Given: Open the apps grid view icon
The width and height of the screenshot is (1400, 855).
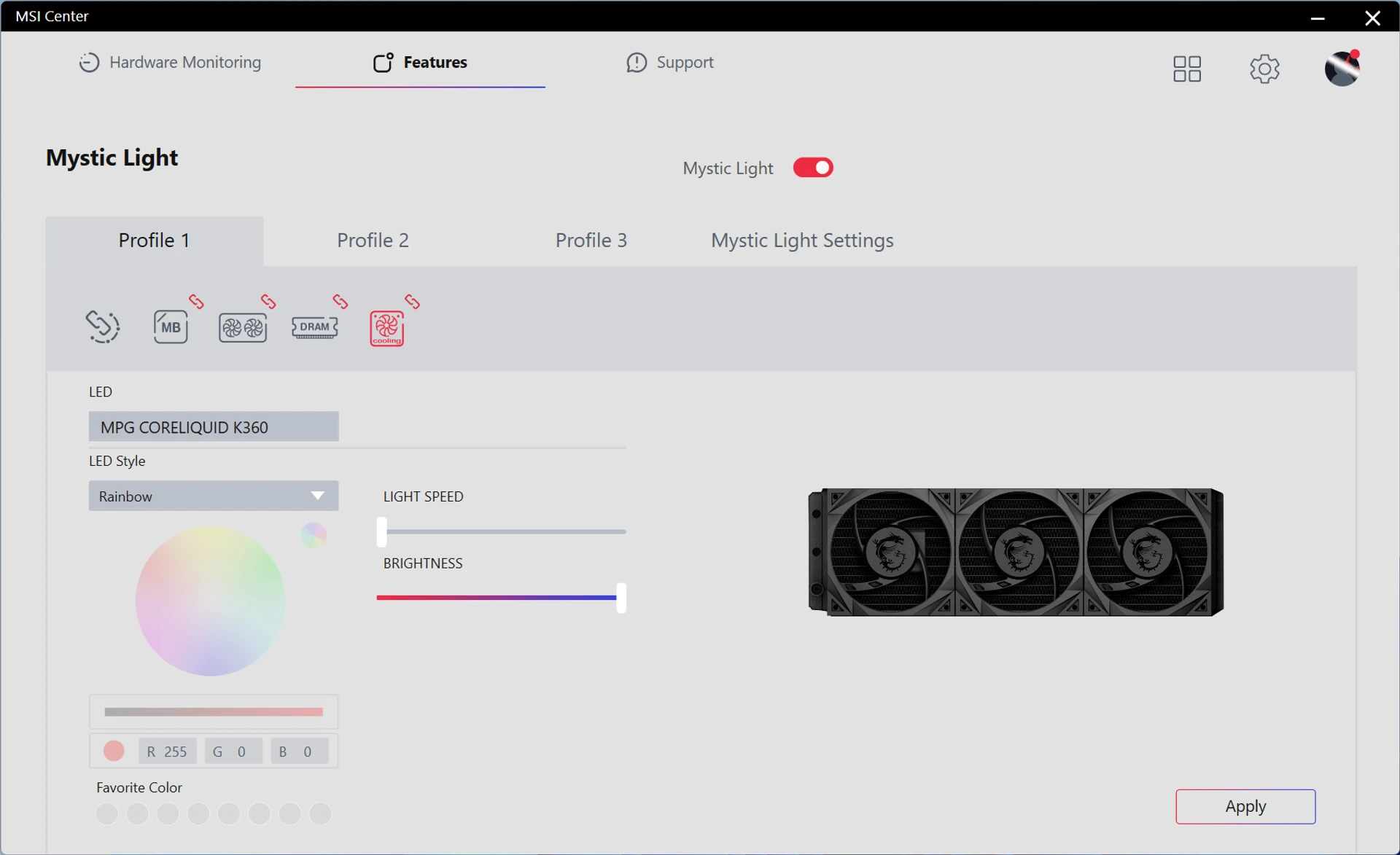Looking at the screenshot, I should coord(1186,69).
